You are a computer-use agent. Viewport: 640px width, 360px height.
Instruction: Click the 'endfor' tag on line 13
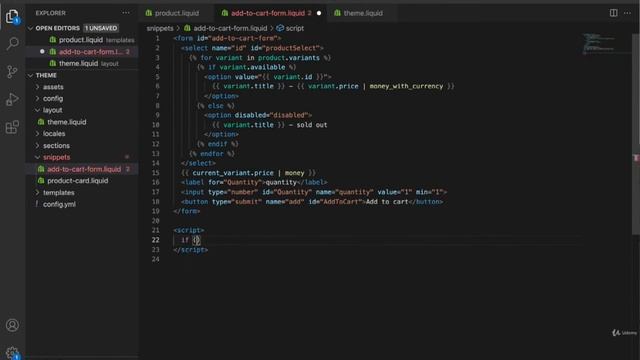[212, 154]
